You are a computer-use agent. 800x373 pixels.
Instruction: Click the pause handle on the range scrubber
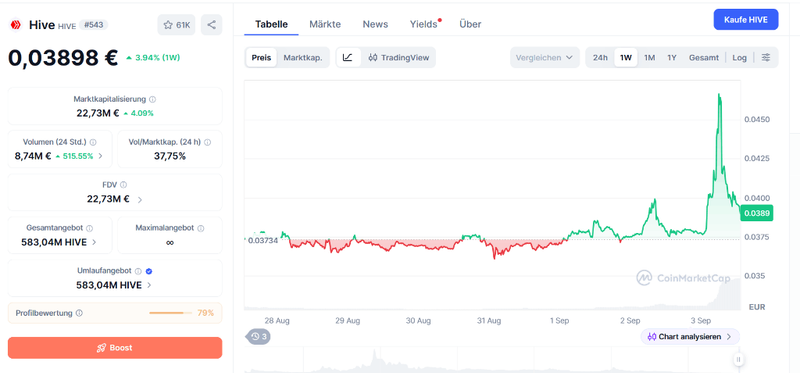click(738, 359)
